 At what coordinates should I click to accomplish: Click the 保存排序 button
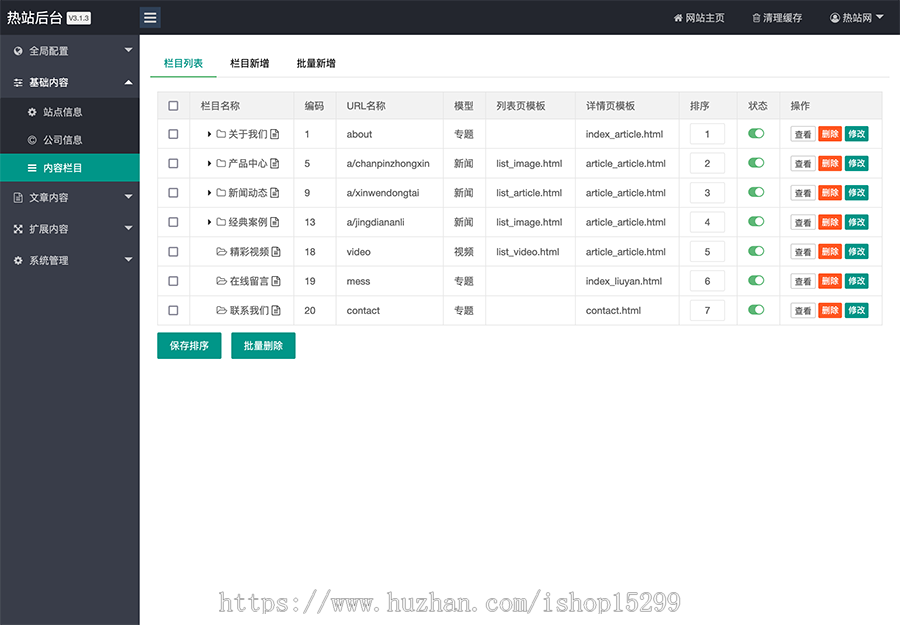click(x=189, y=346)
